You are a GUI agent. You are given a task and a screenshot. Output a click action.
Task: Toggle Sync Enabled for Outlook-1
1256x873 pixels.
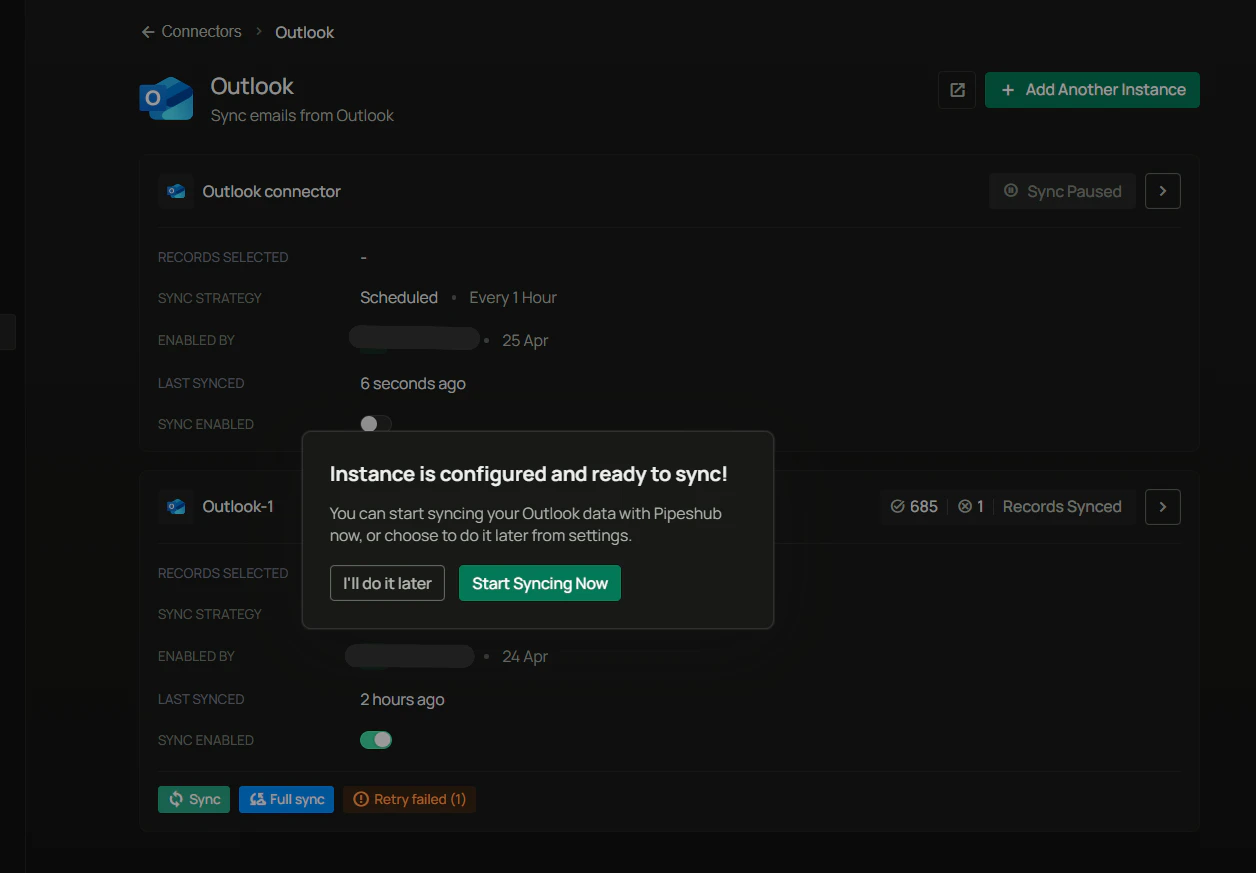tap(376, 740)
